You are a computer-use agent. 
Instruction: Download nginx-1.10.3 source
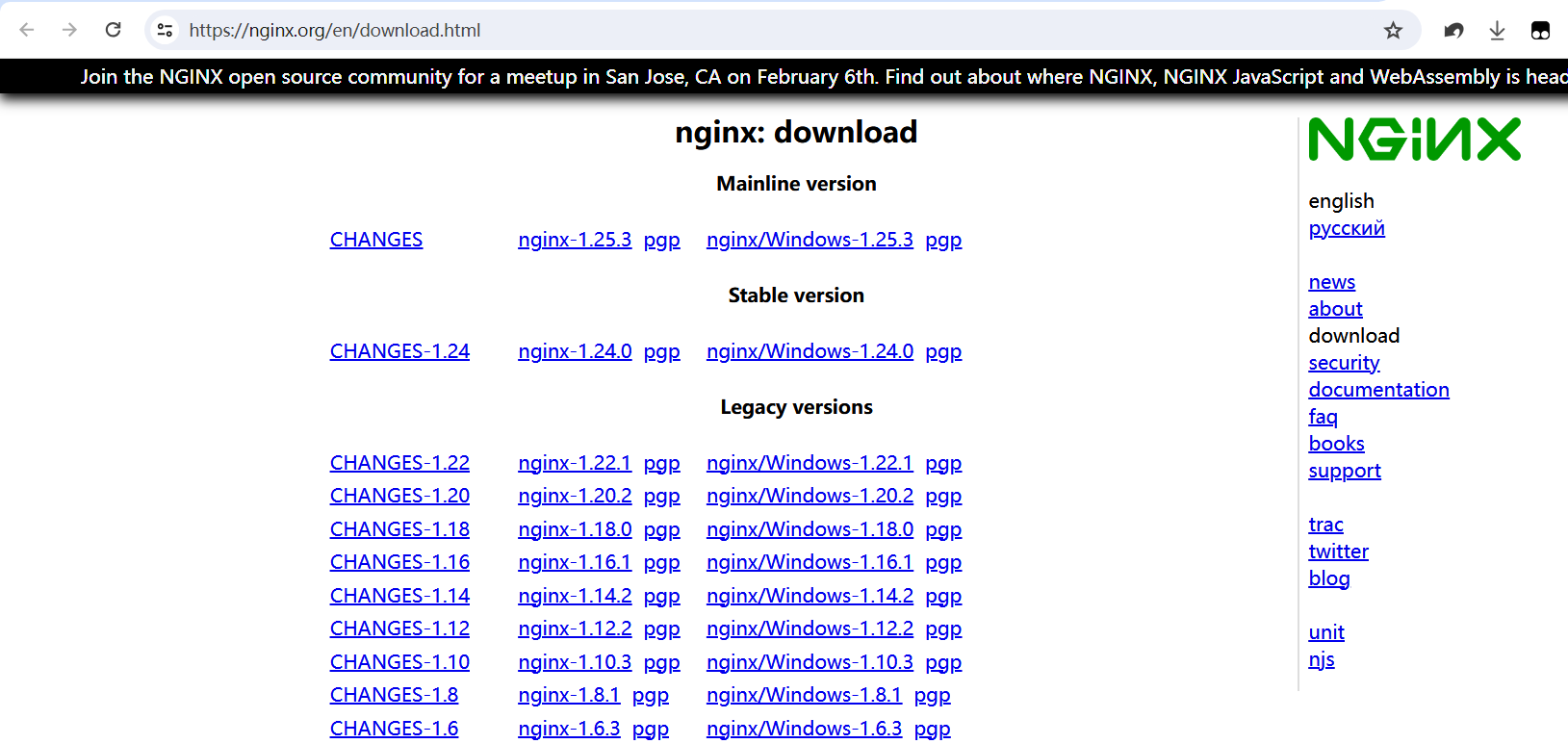point(575,662)
